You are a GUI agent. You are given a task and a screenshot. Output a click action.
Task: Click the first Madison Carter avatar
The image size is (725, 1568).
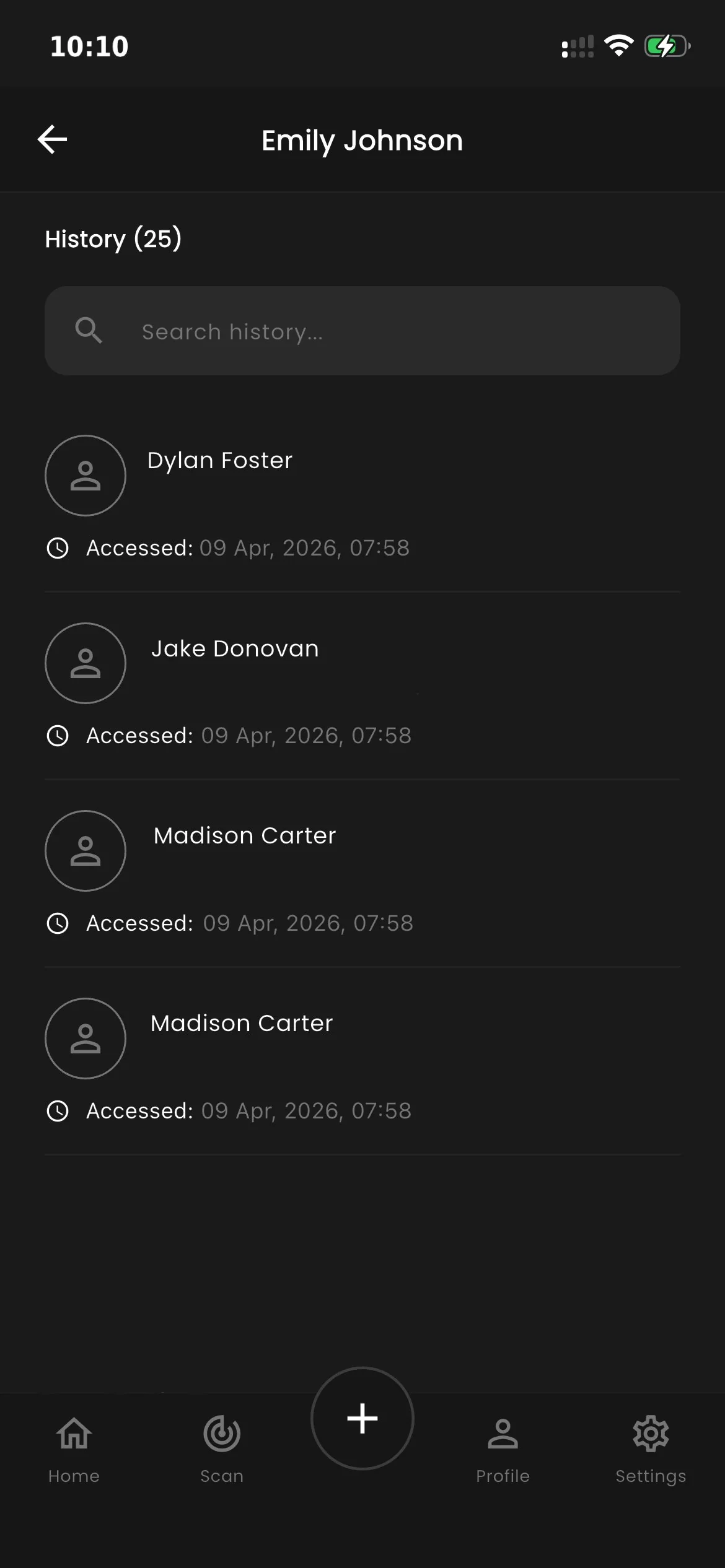(86, 851)
